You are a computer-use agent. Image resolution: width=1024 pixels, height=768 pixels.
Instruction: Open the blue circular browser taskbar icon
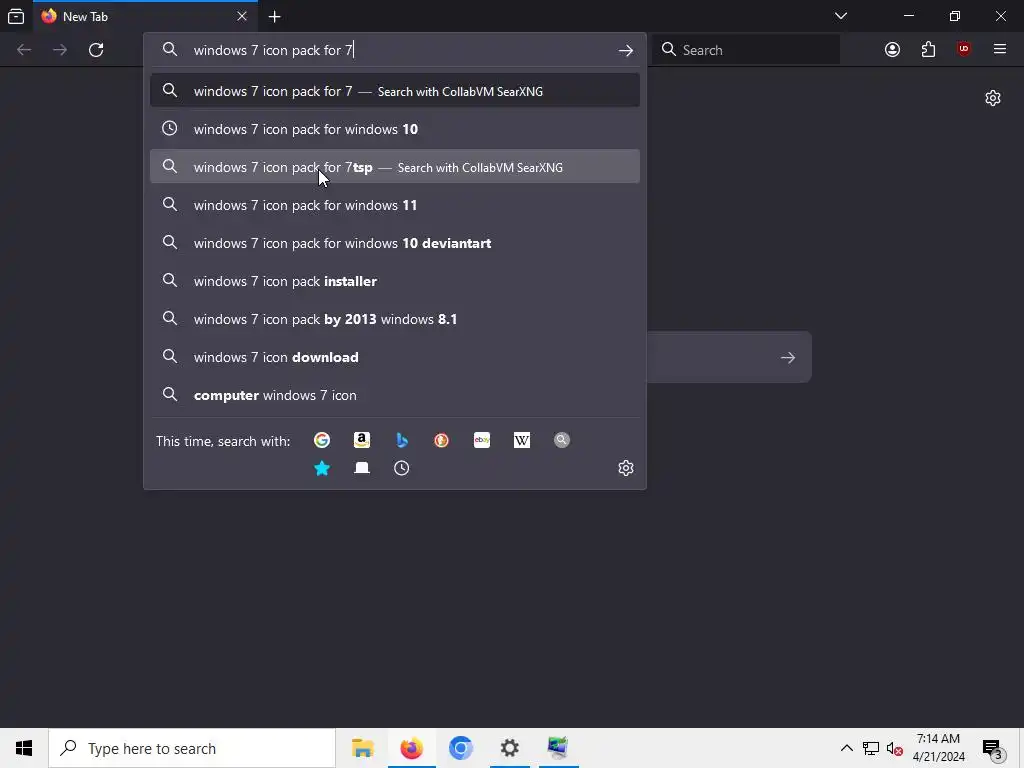click(460, 748)
